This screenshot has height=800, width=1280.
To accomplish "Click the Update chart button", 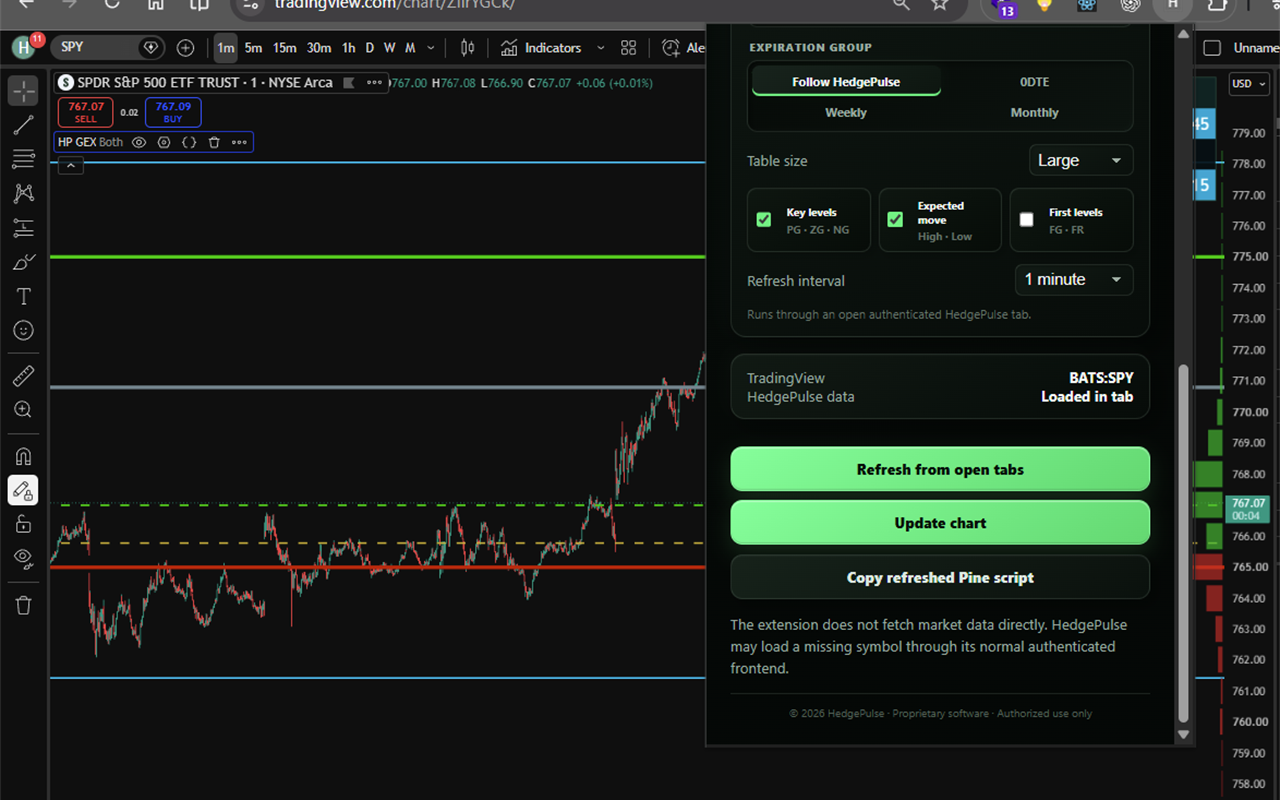I will (x=940, y=523).
